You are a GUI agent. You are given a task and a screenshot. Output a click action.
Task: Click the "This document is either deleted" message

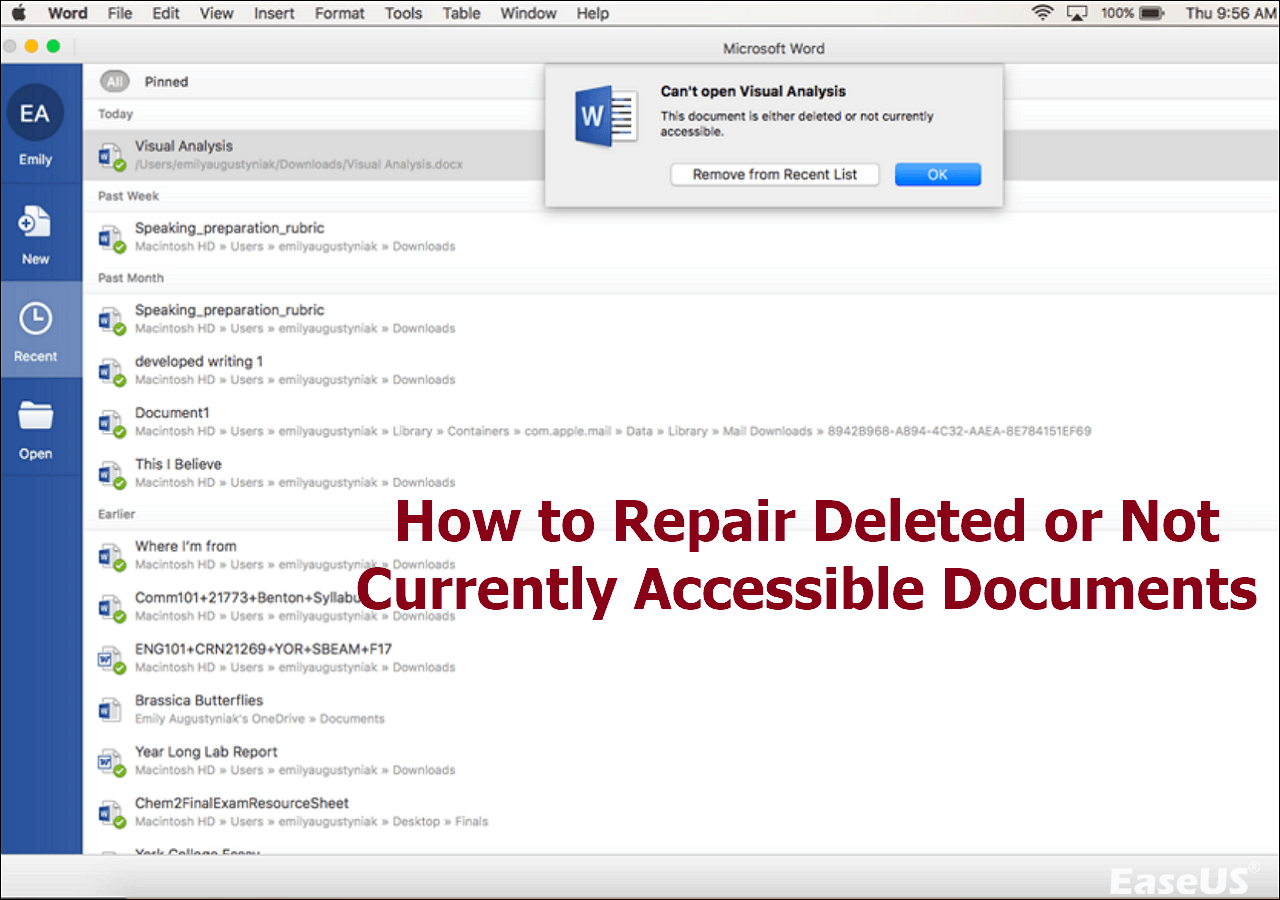[797, 123]
